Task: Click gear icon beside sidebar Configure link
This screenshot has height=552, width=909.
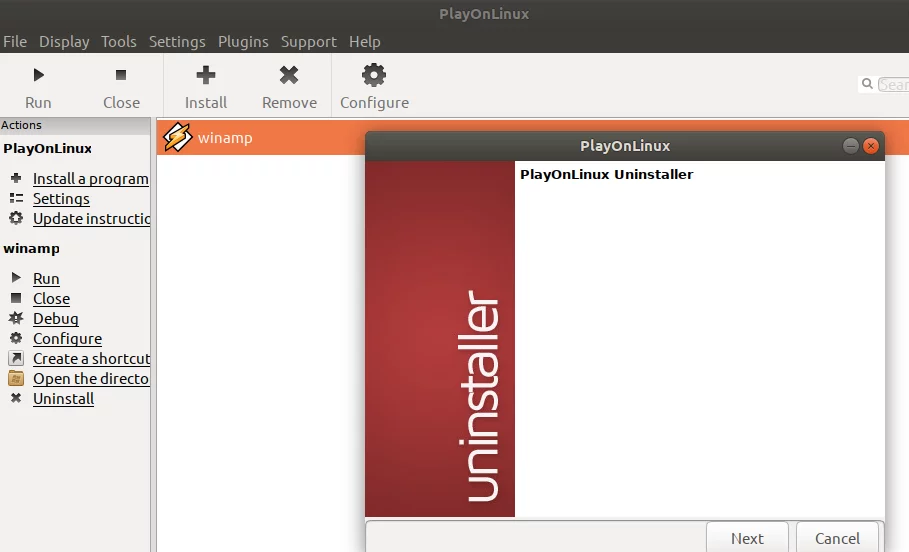Action: tap(16, 337)
